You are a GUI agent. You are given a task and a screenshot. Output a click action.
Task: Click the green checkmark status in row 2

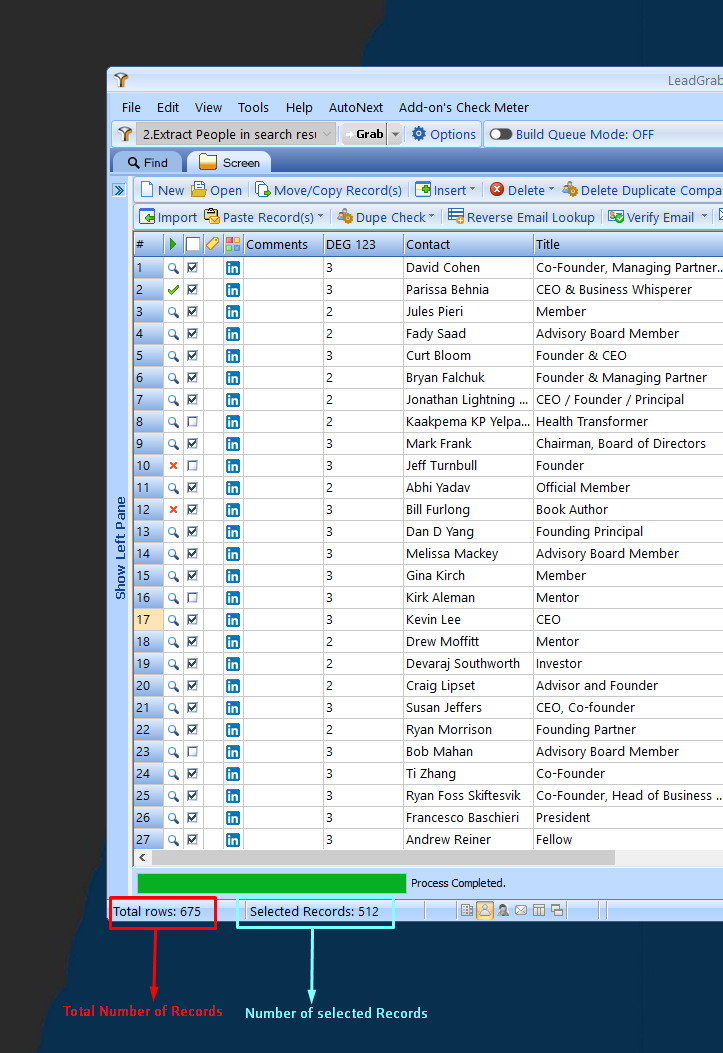pos(173,290)
